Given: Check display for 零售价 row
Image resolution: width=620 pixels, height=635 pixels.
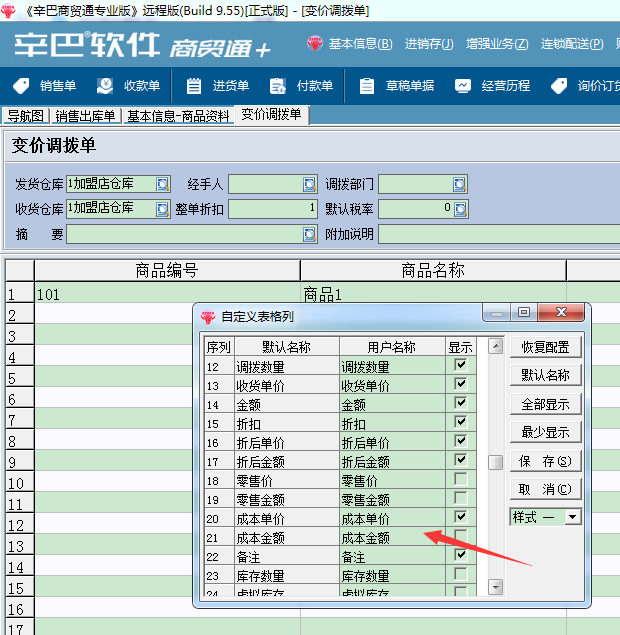Looking at the screenshot, I should (460, 479).
